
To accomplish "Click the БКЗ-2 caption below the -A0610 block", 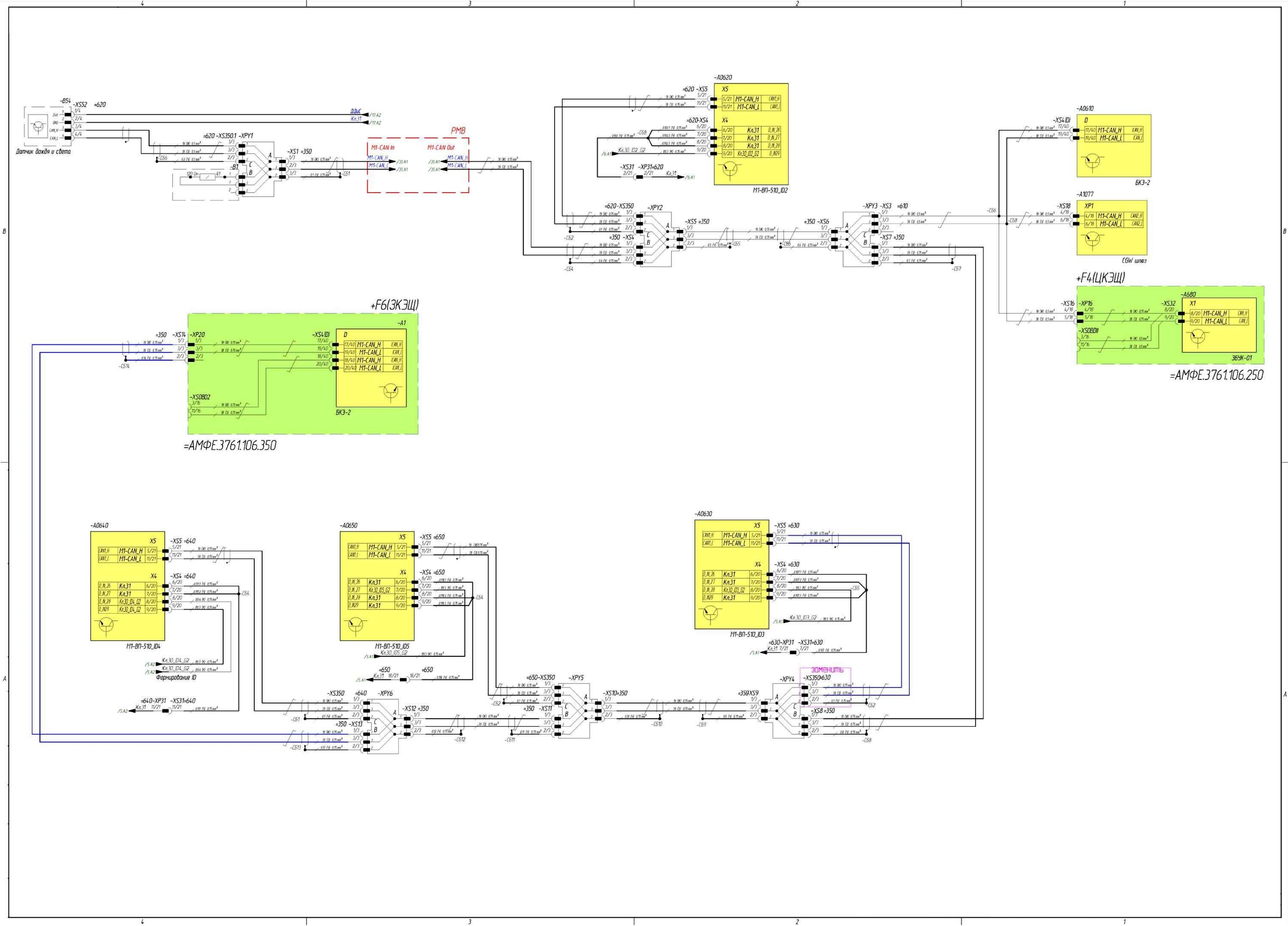I will pyautogui.click(x=1143, y=183).
